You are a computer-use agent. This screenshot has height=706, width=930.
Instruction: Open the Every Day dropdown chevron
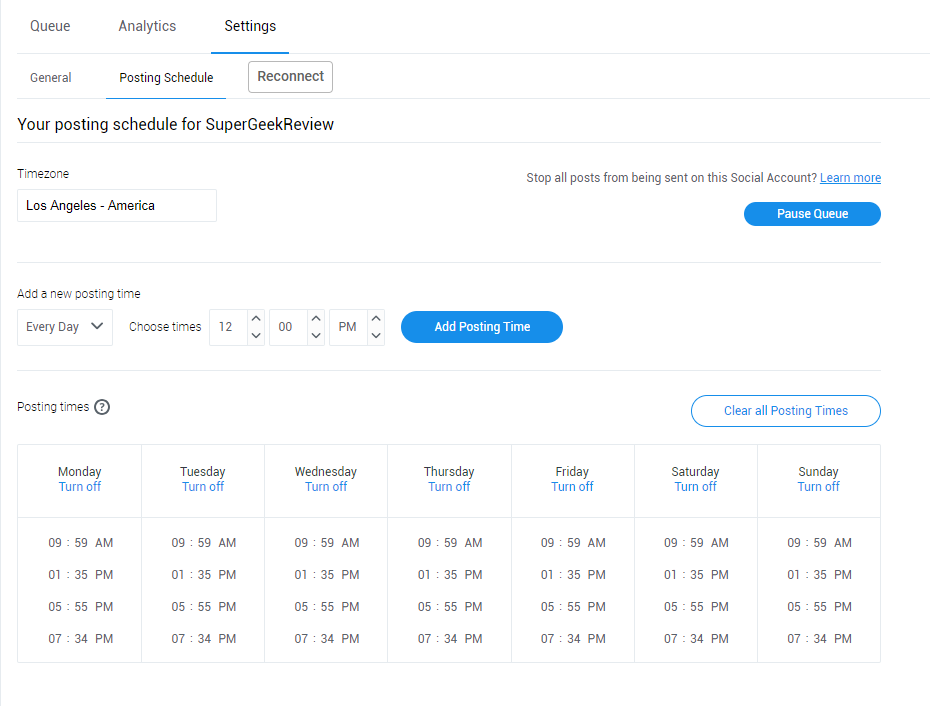98,327
